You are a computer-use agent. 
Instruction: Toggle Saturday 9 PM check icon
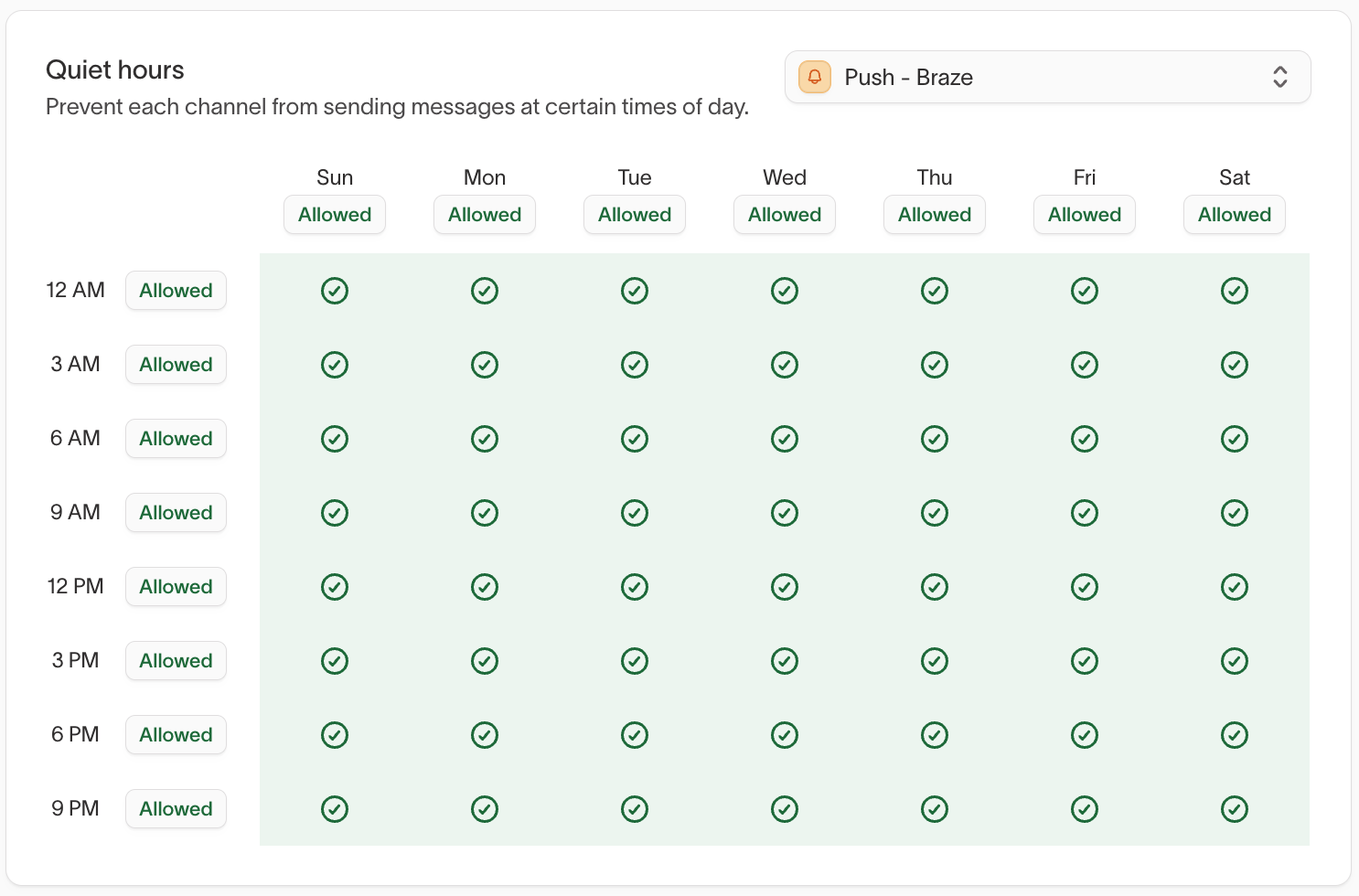pos(1235,809)
